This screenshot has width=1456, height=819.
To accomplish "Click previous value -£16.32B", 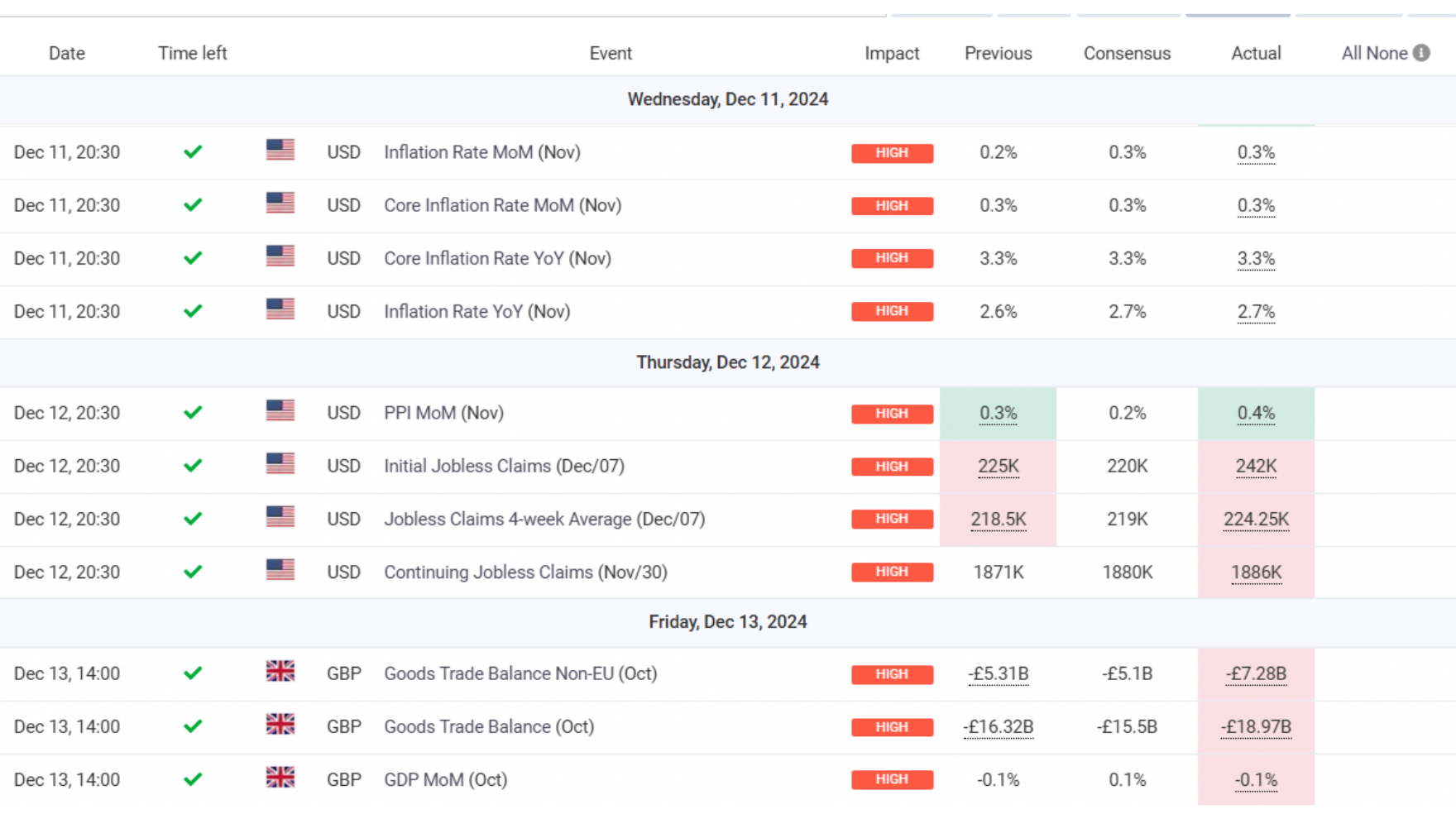I will [x=999, y=726].
